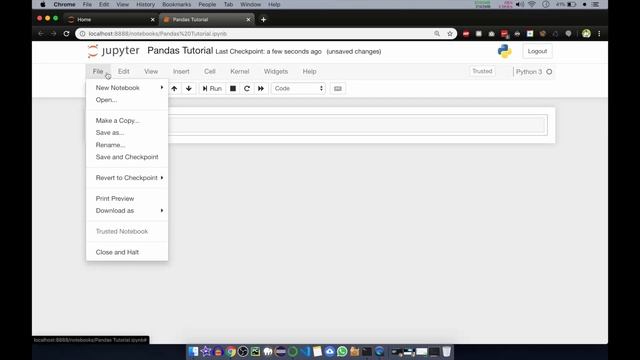The height and width of the screenshot is (360, 640).
Task: Click the Python logo icon
Action: click(x=504, y=51)
